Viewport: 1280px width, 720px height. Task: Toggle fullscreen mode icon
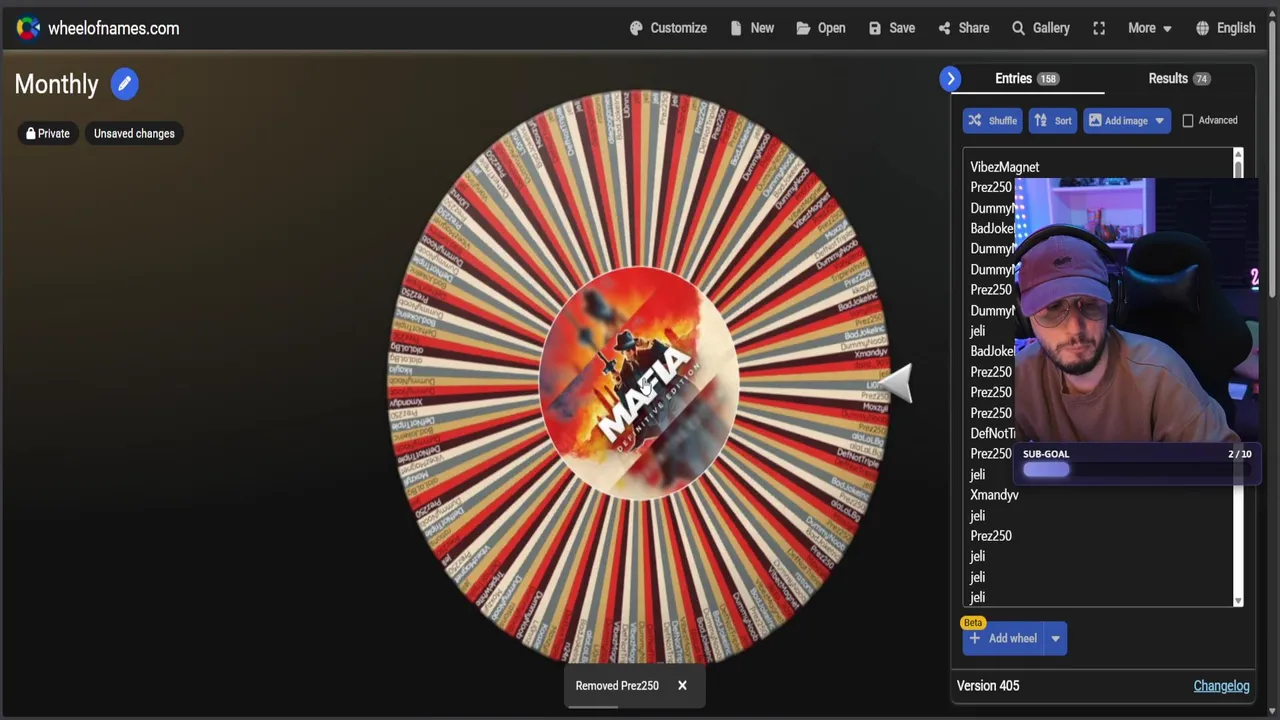pos(1099,28)
